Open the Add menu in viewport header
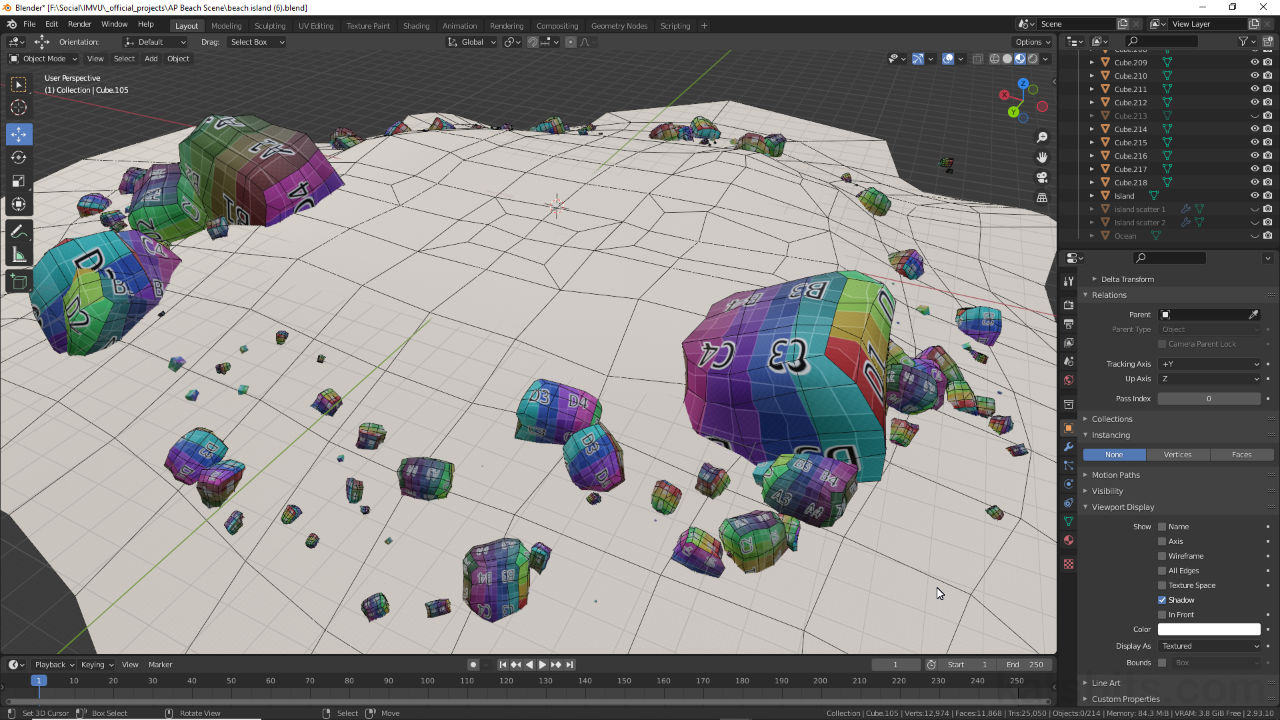 [151, 58]
